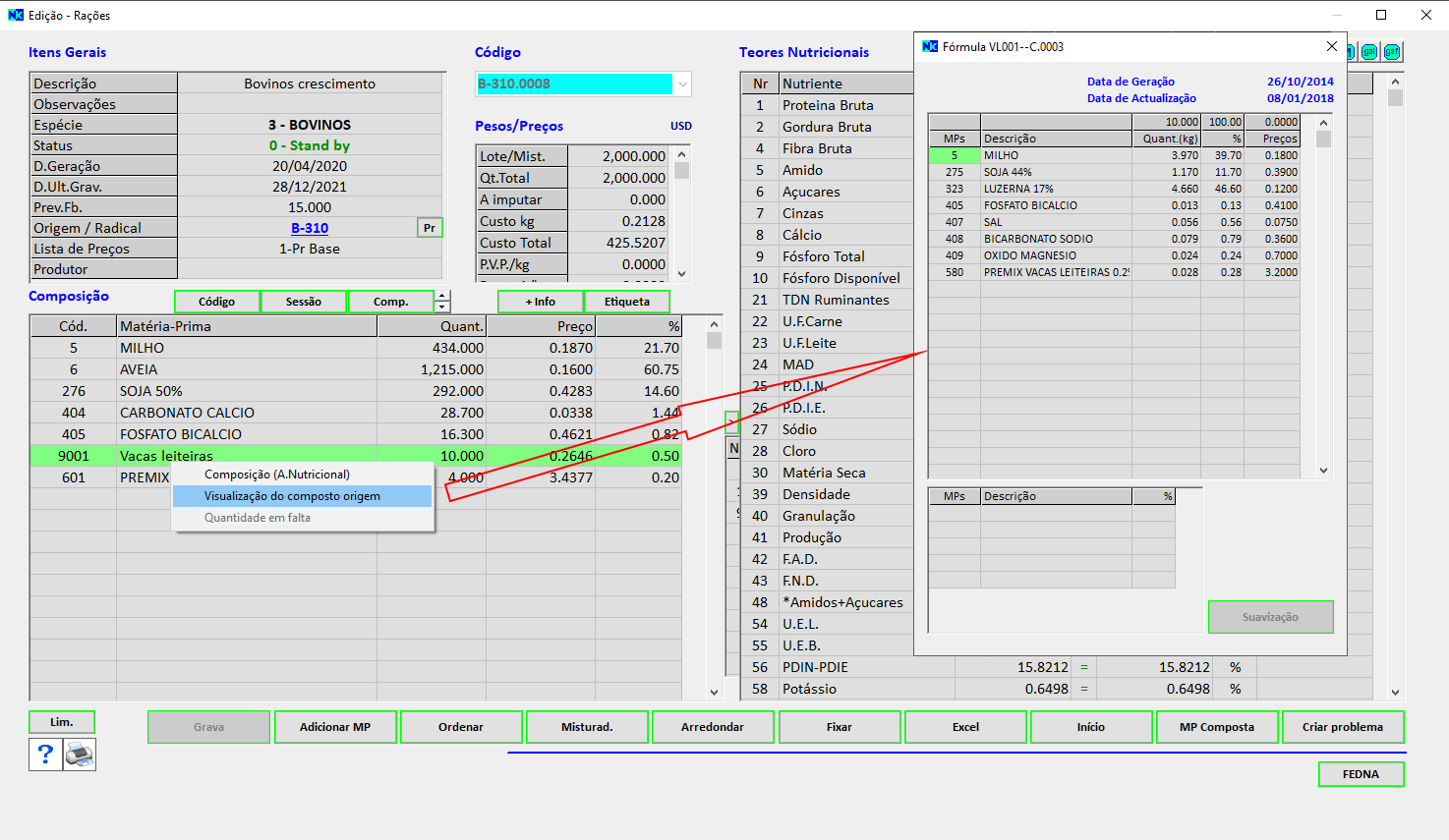Click the Excel export button
1449x840 pixels.
point(965,727)
